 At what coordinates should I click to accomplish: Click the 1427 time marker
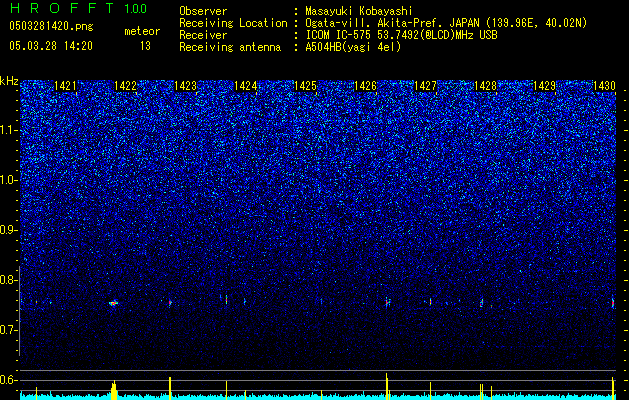click(425, 86)
